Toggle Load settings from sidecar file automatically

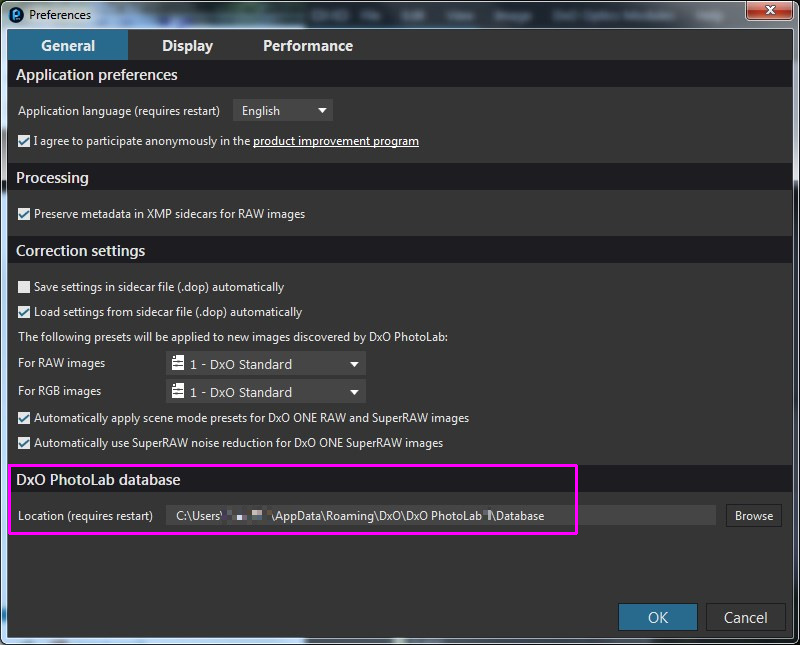(24, 312)
